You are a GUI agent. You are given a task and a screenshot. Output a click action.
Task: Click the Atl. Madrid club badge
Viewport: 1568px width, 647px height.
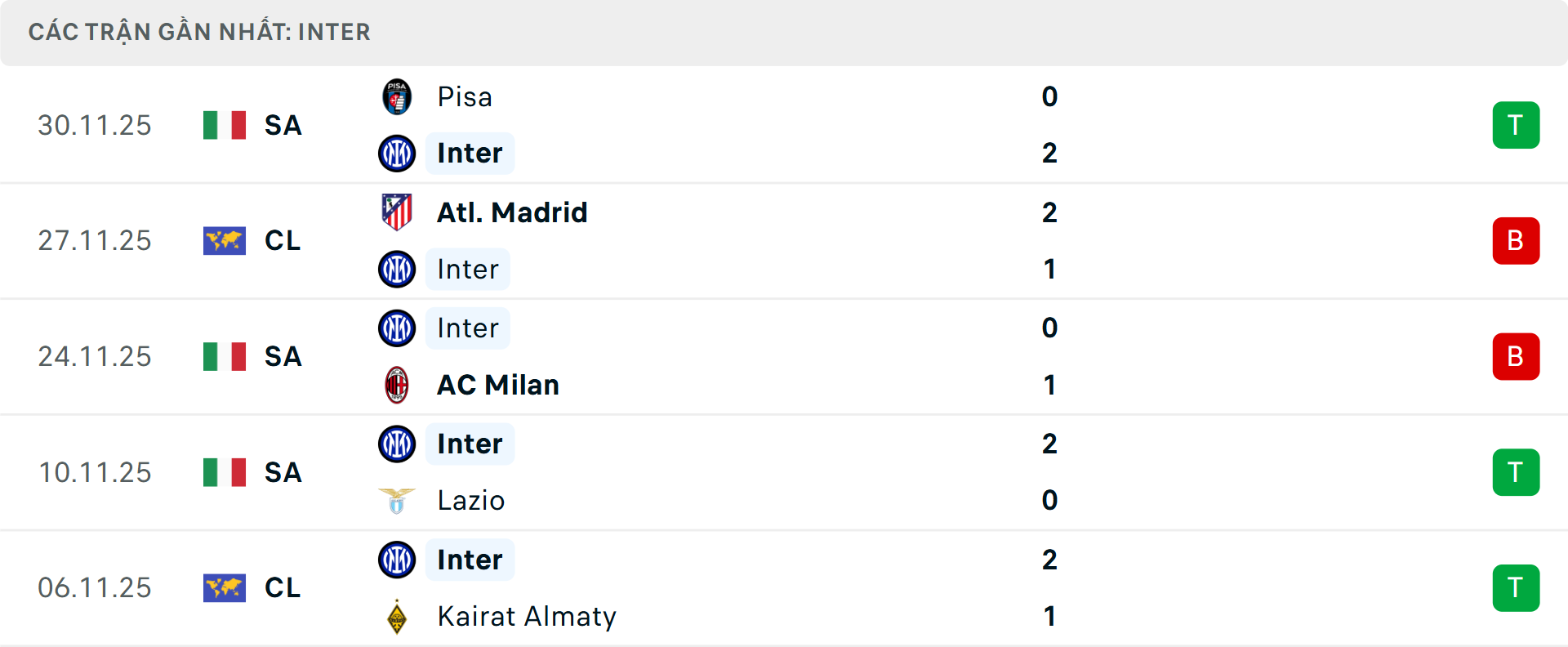point(397,212)
